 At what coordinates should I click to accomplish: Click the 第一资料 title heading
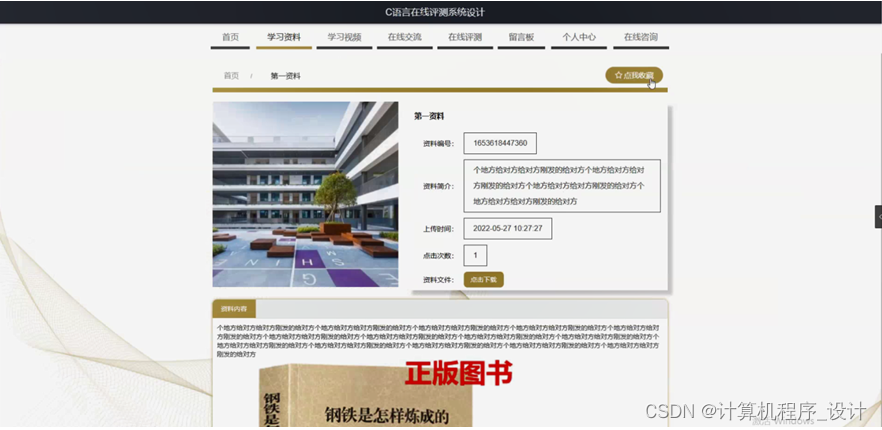pyautogui.click(x=429, y=117)
